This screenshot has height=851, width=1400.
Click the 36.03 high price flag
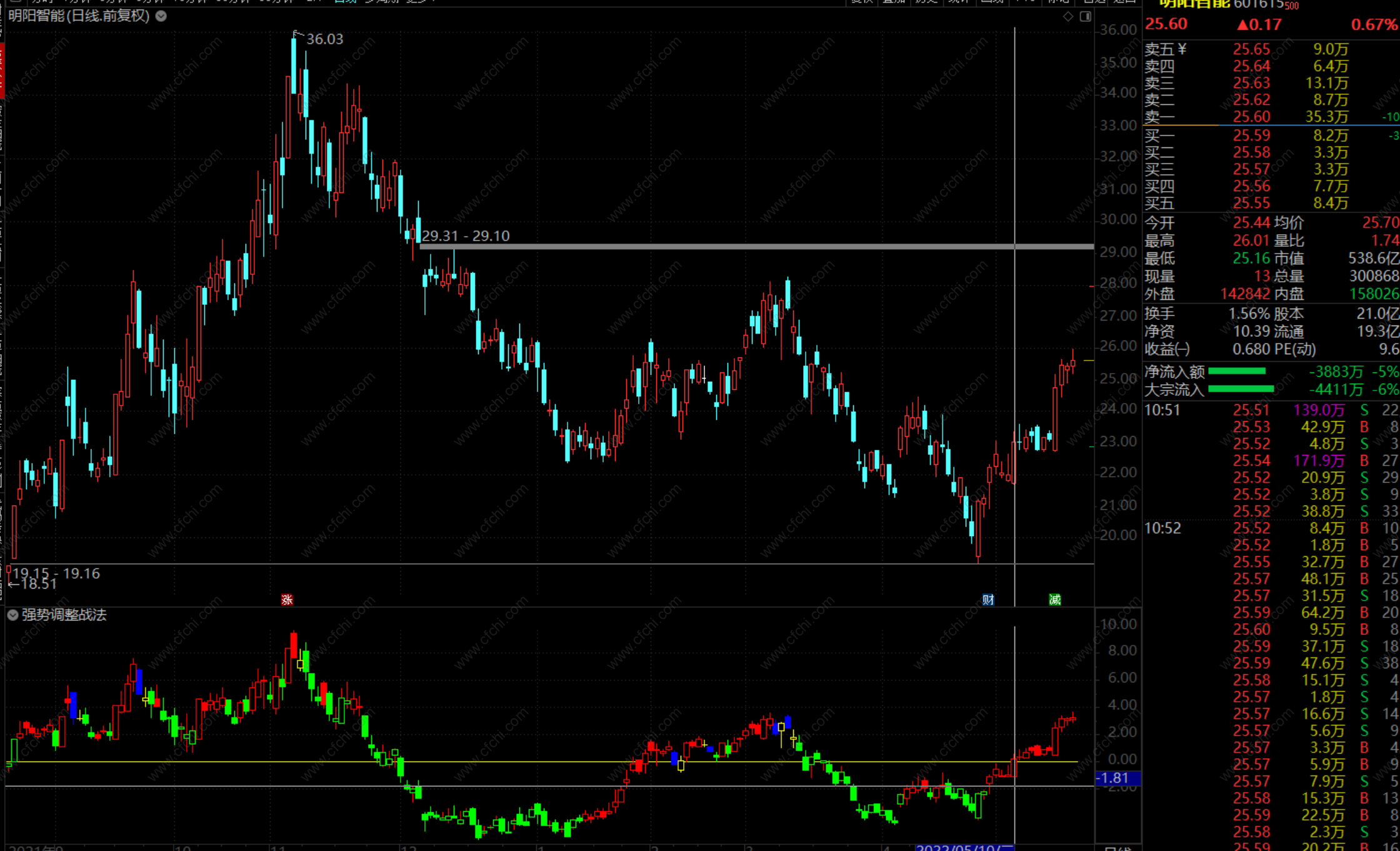tap(324, 39)
